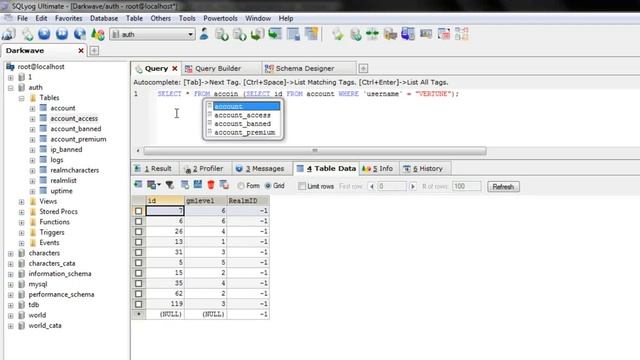Click the export table data icon

click(138, 185)
